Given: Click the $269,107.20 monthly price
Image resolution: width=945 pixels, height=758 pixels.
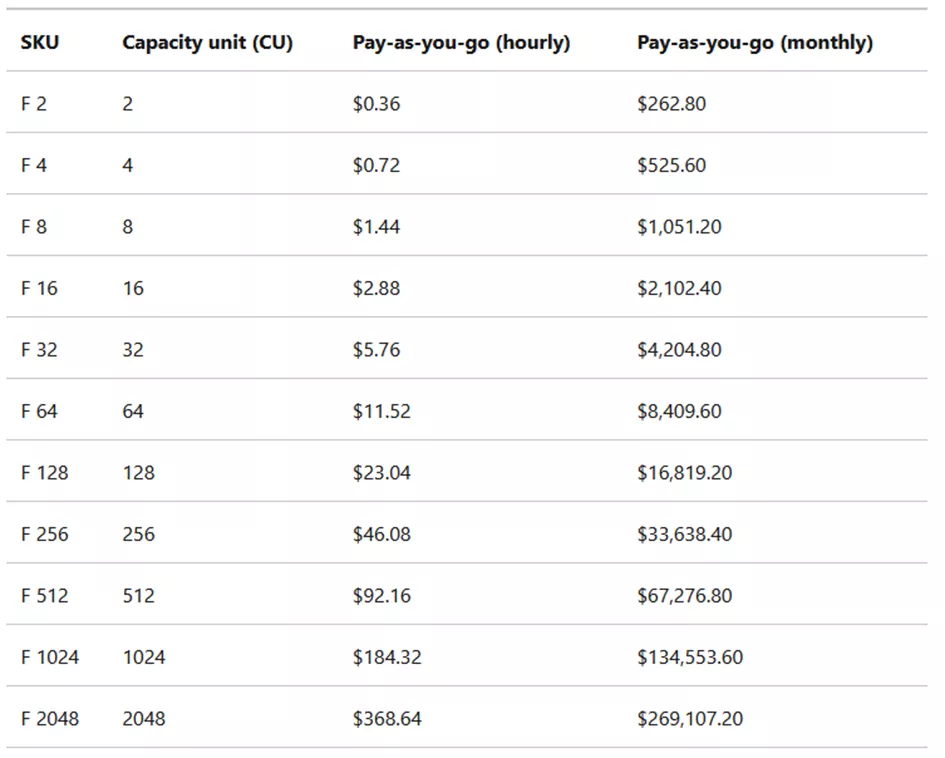Looking at the screenshot, I should (690, 719).
